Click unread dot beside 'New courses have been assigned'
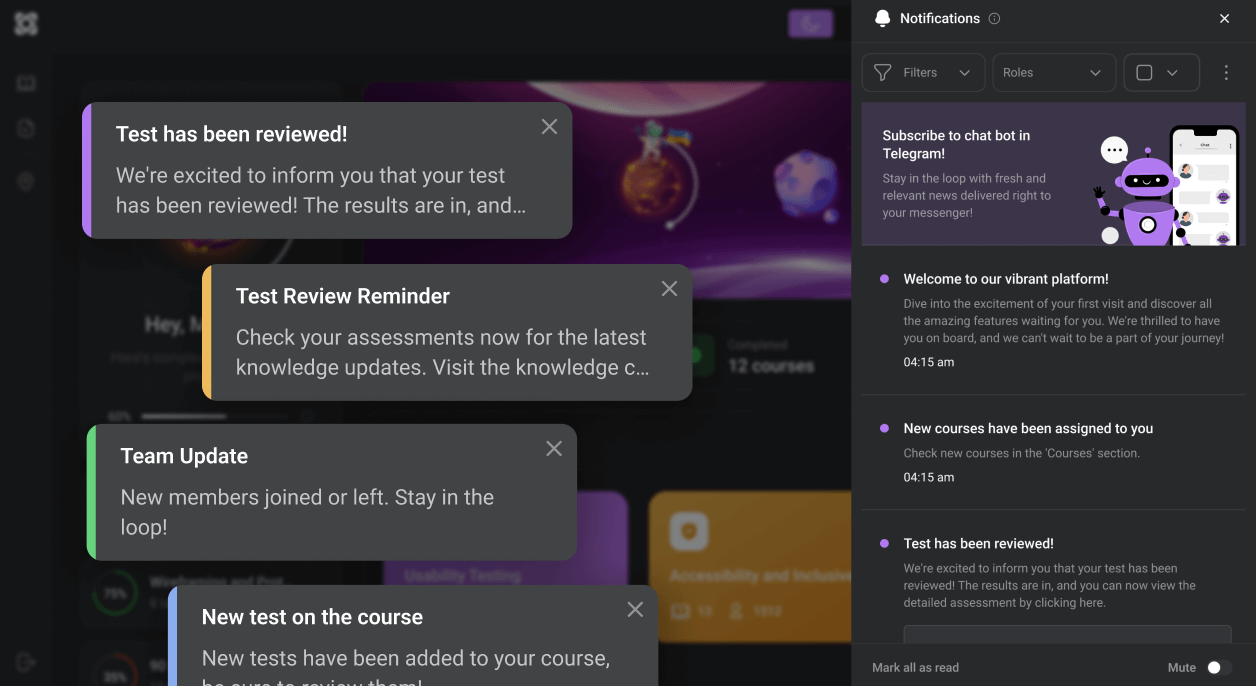The height and width of the screenshot is (686, 1256). click(884, 428)
